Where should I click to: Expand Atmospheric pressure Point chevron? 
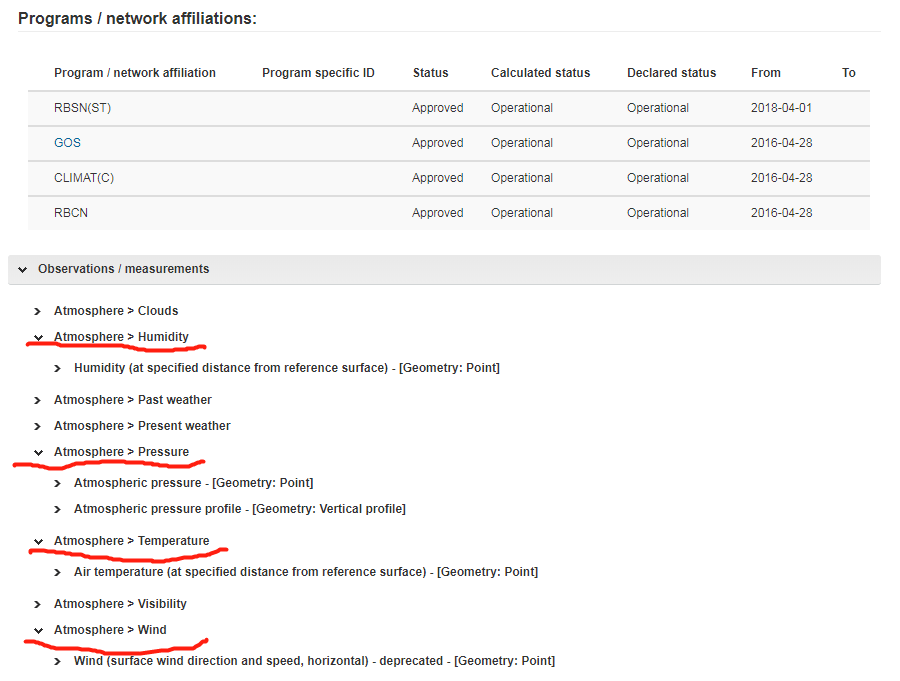(x=57, y=483)
